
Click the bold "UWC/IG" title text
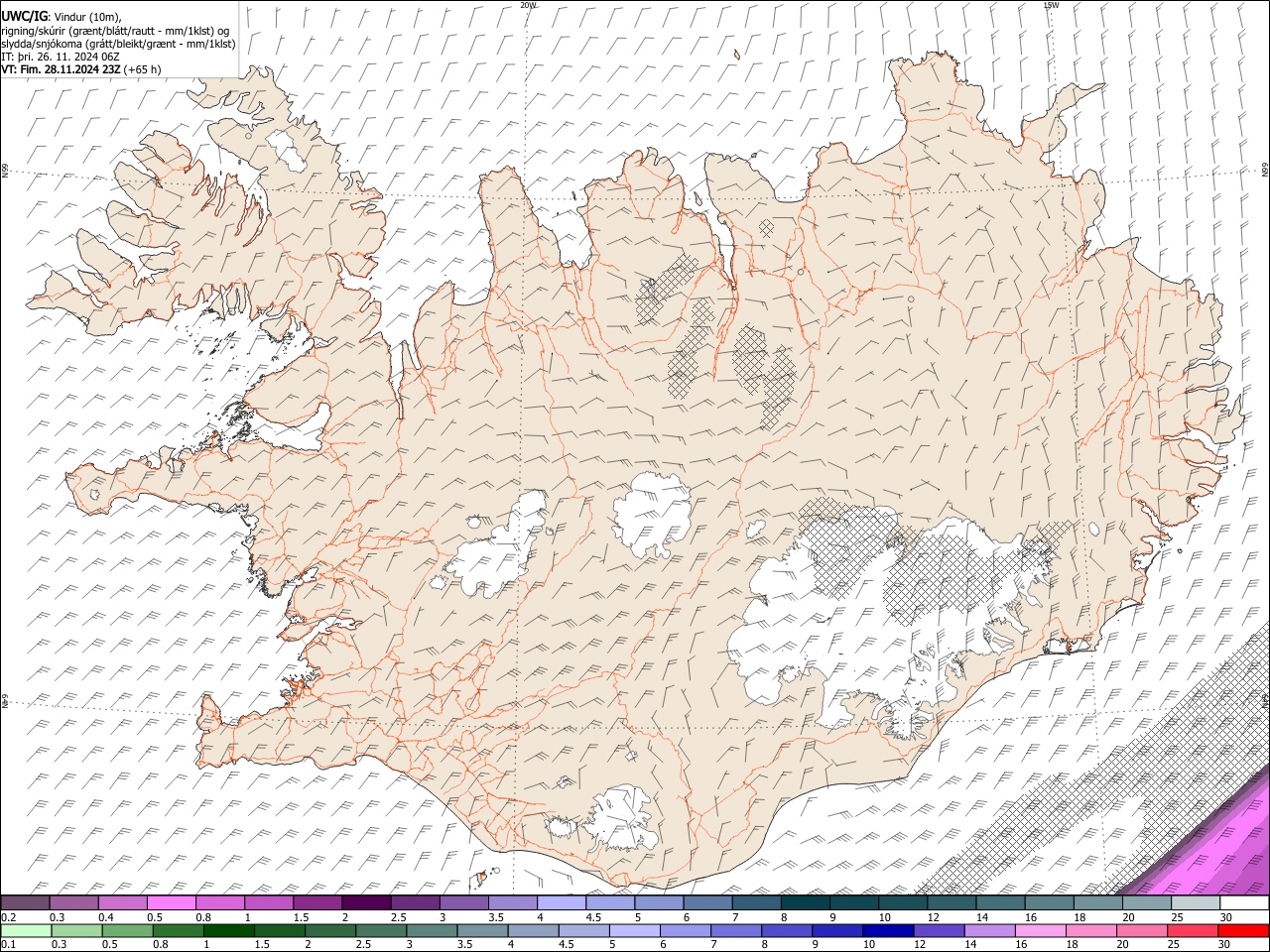tap(24, 17)
